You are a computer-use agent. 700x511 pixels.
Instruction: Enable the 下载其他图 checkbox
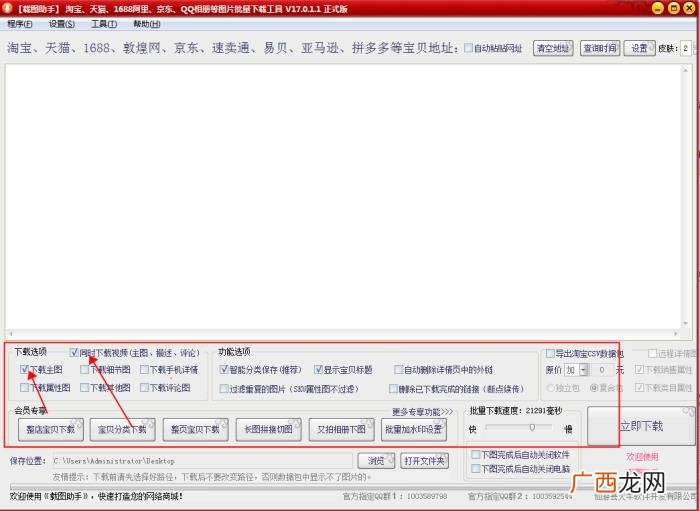(x=84, y=387)
